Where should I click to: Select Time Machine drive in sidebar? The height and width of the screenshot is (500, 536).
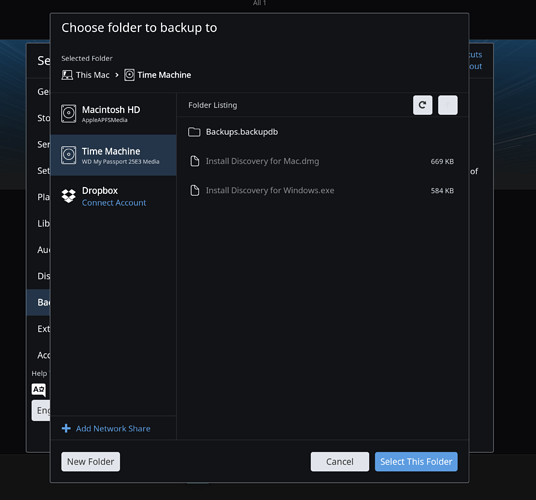tap(113, 155)
